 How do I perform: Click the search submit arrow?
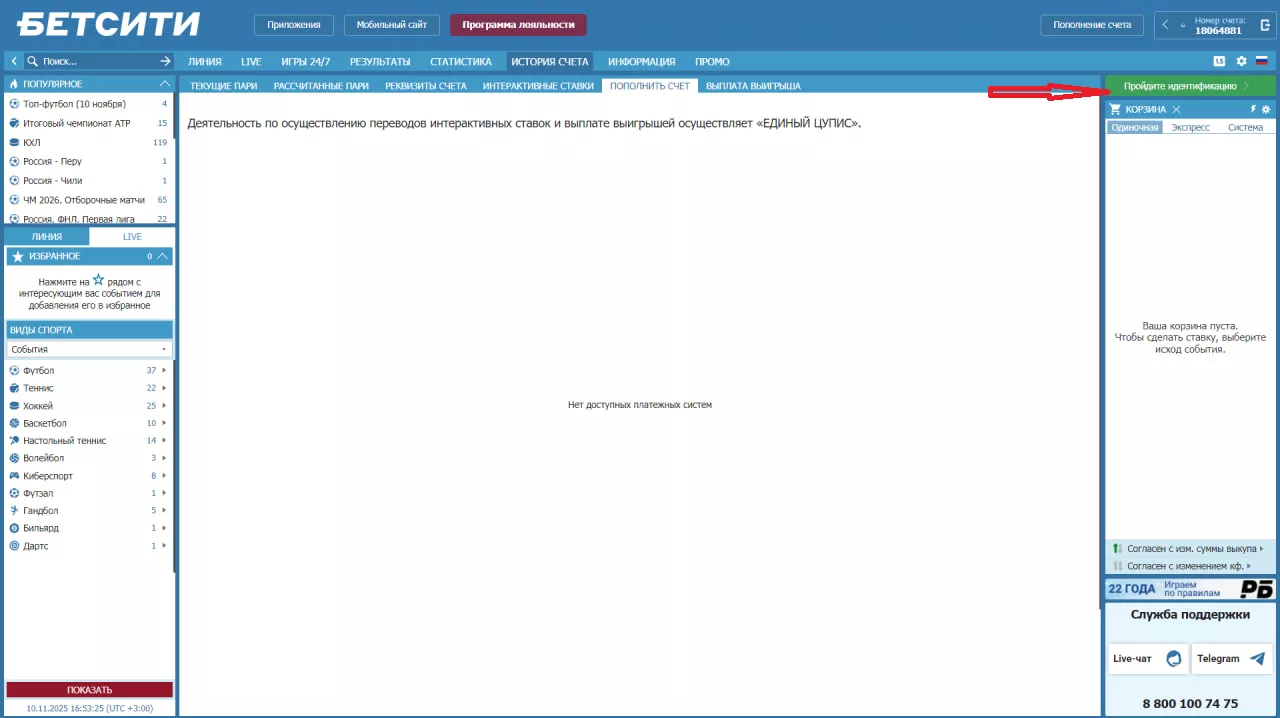click(166, 61)
